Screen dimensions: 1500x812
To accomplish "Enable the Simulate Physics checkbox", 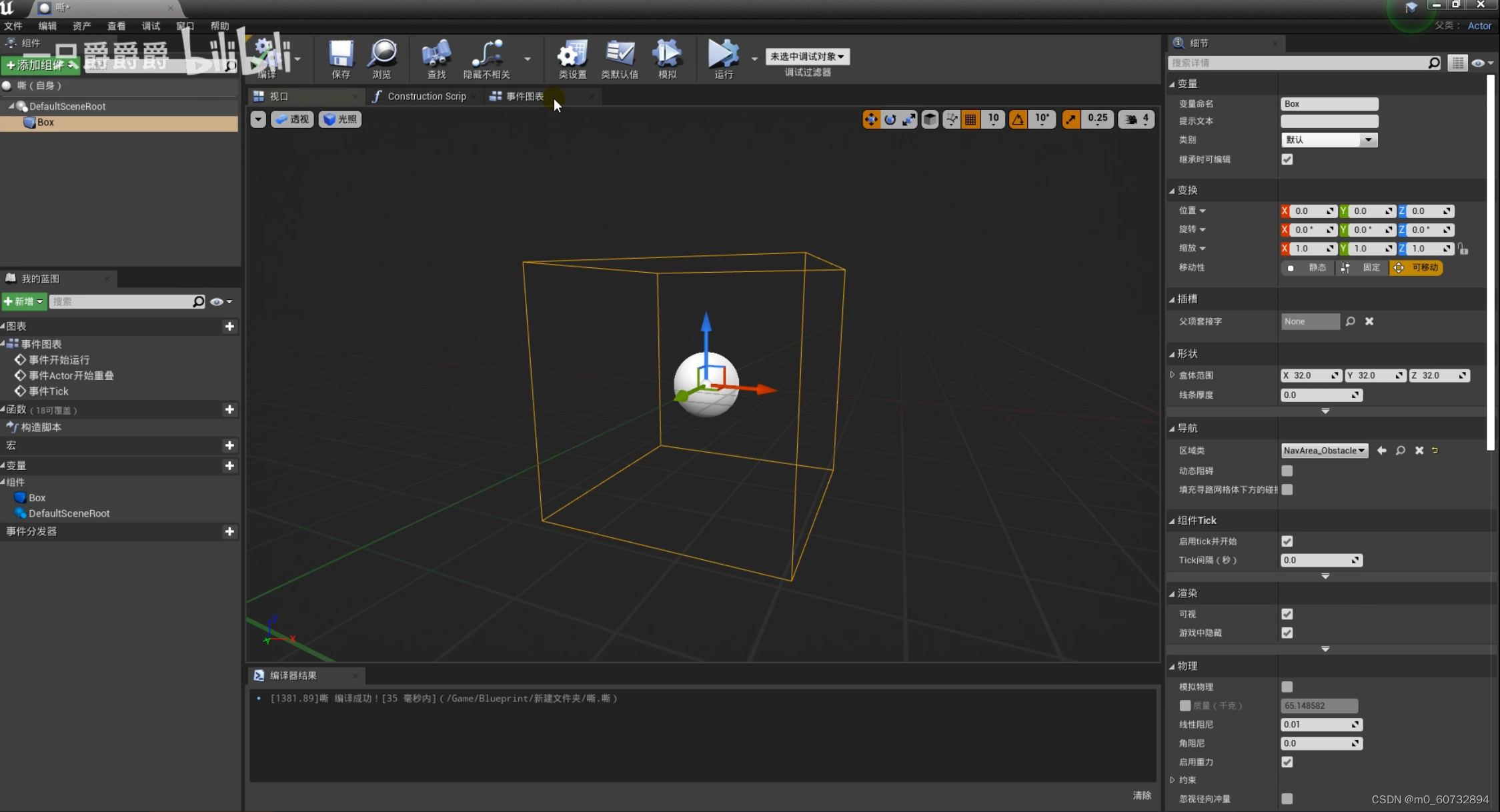I will [1287, 687].
